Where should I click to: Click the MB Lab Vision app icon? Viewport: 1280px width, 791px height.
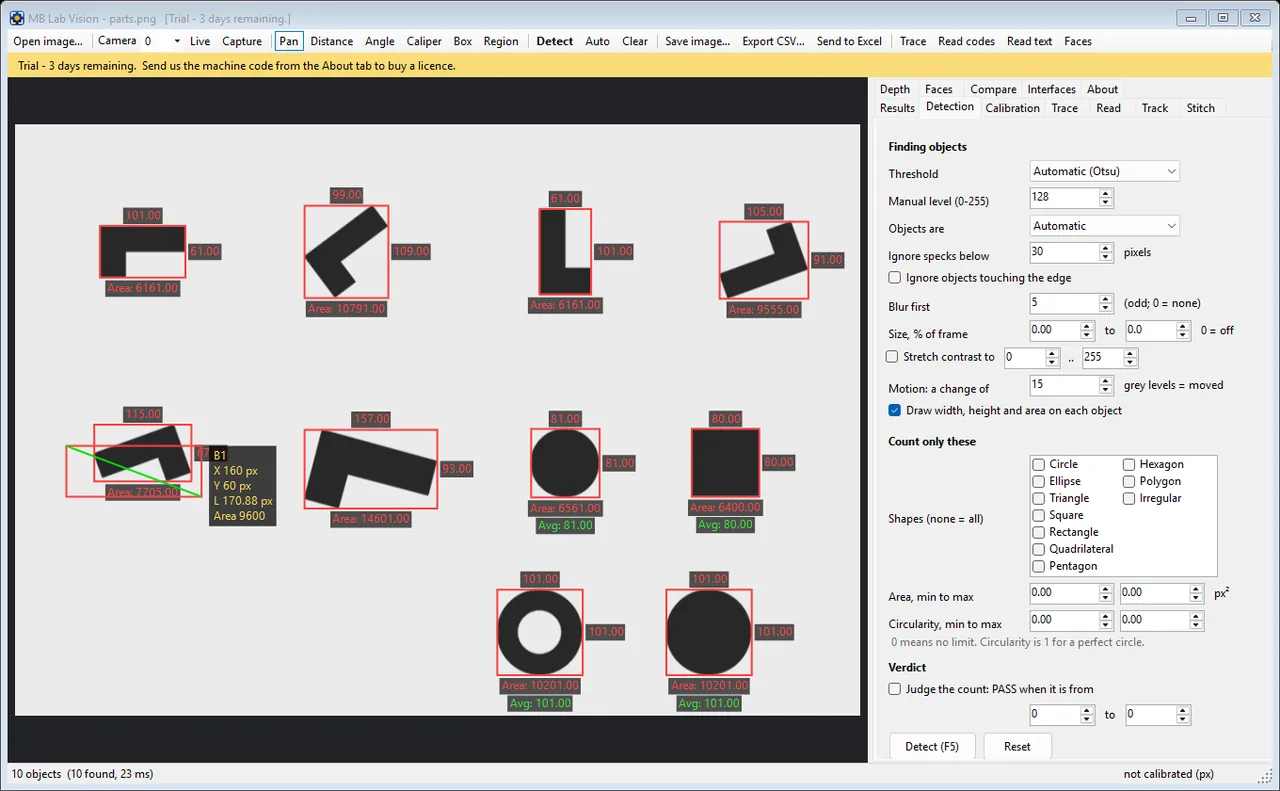pyautogui.click(x=17, y=17)
